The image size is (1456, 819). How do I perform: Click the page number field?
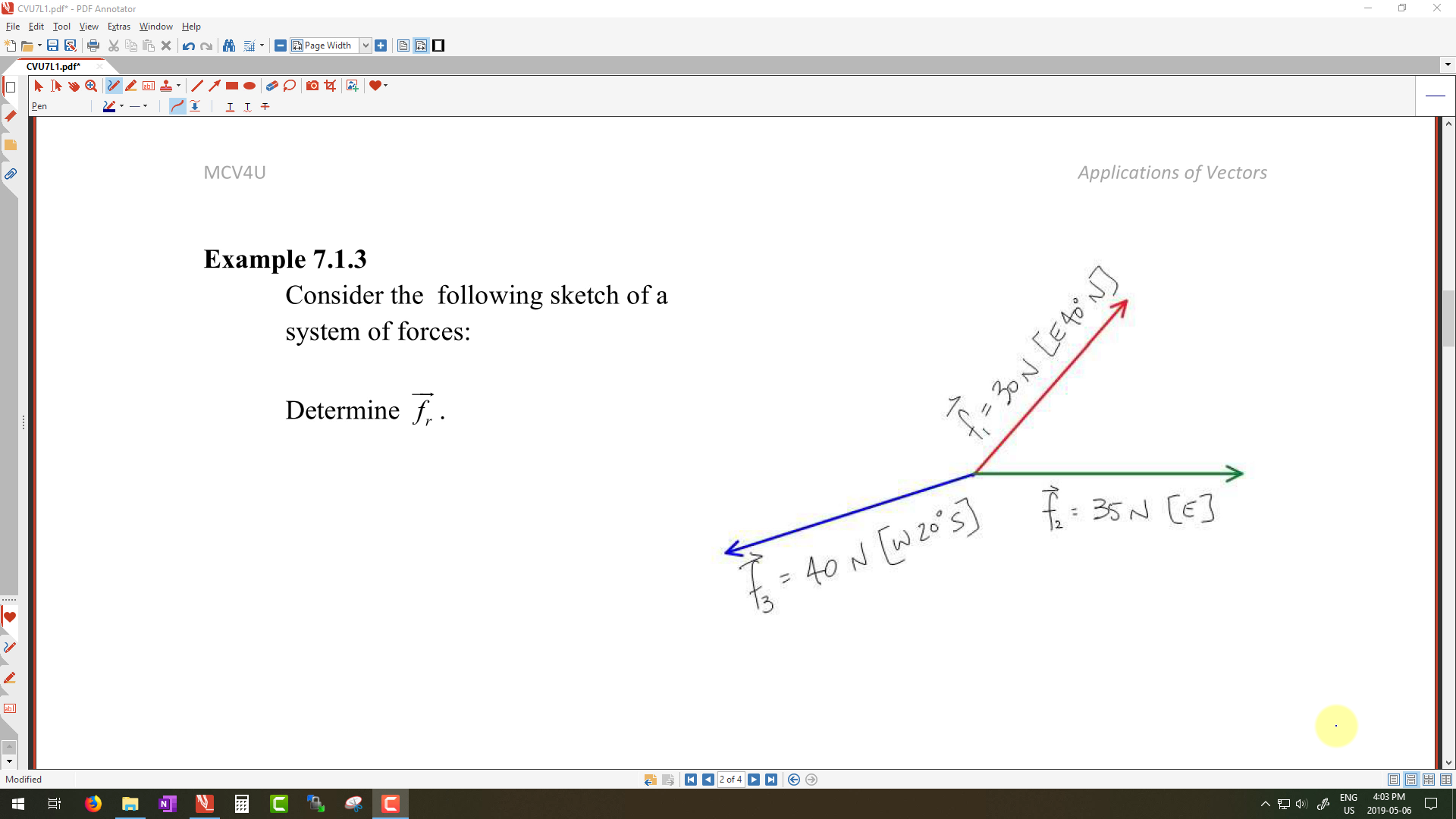click(x=730, y=780)
